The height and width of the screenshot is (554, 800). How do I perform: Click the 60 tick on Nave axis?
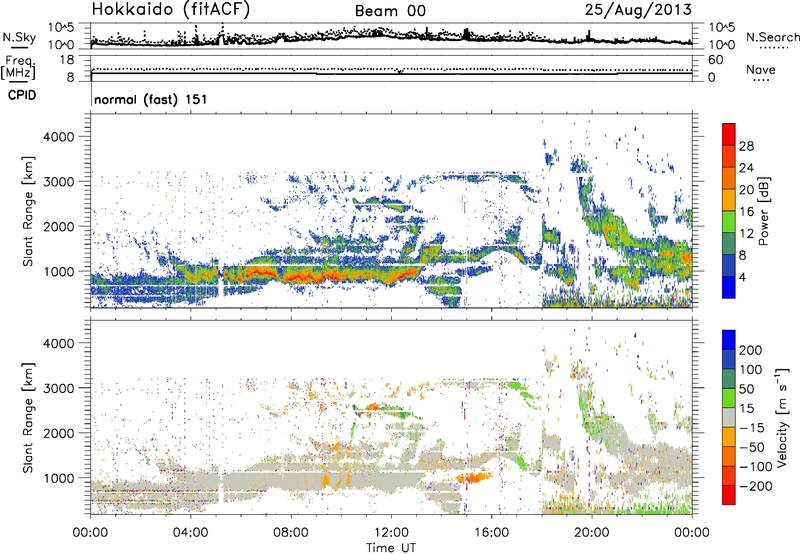point(715,60)
